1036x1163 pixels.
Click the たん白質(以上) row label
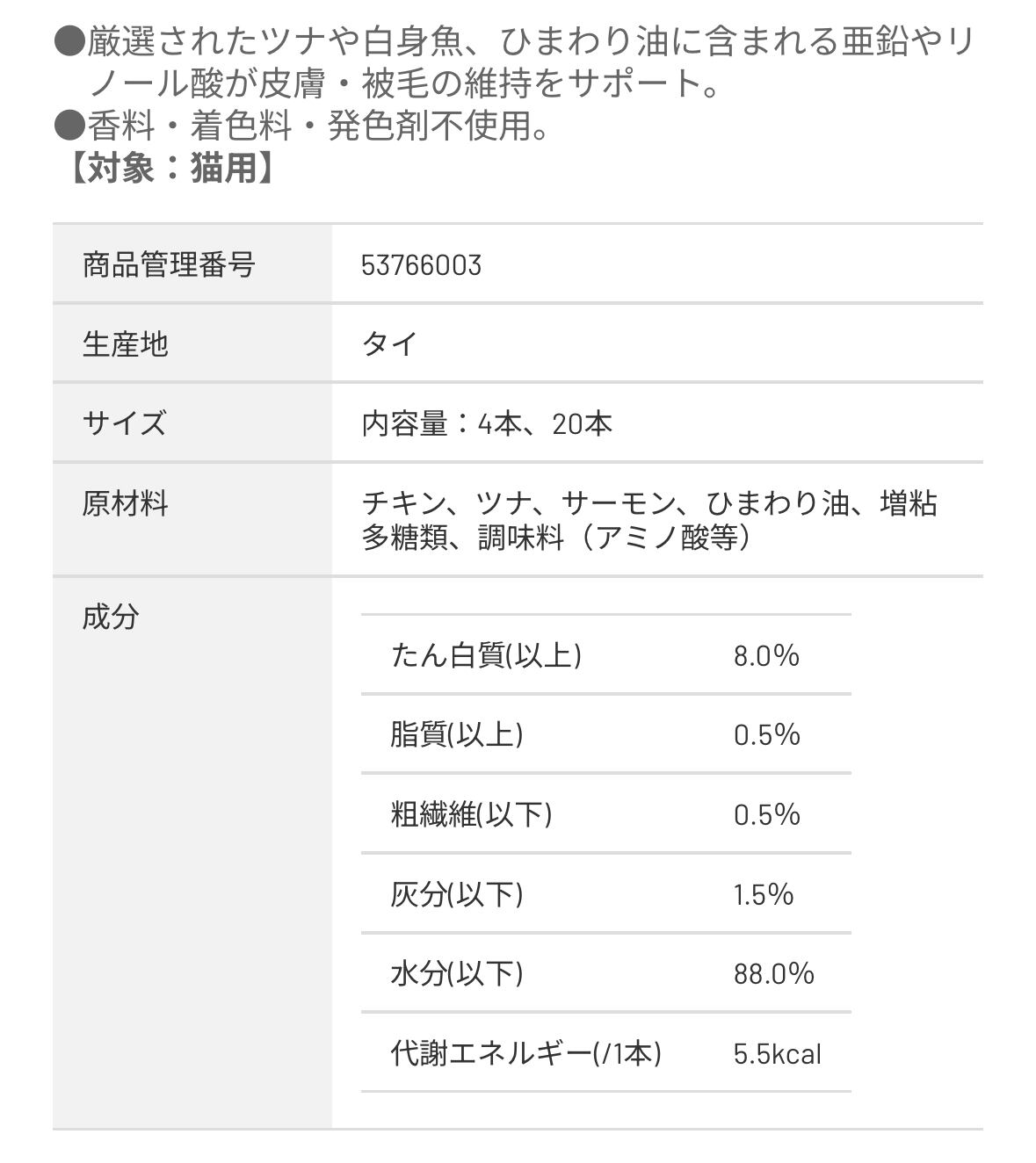[x=486, y=655]
